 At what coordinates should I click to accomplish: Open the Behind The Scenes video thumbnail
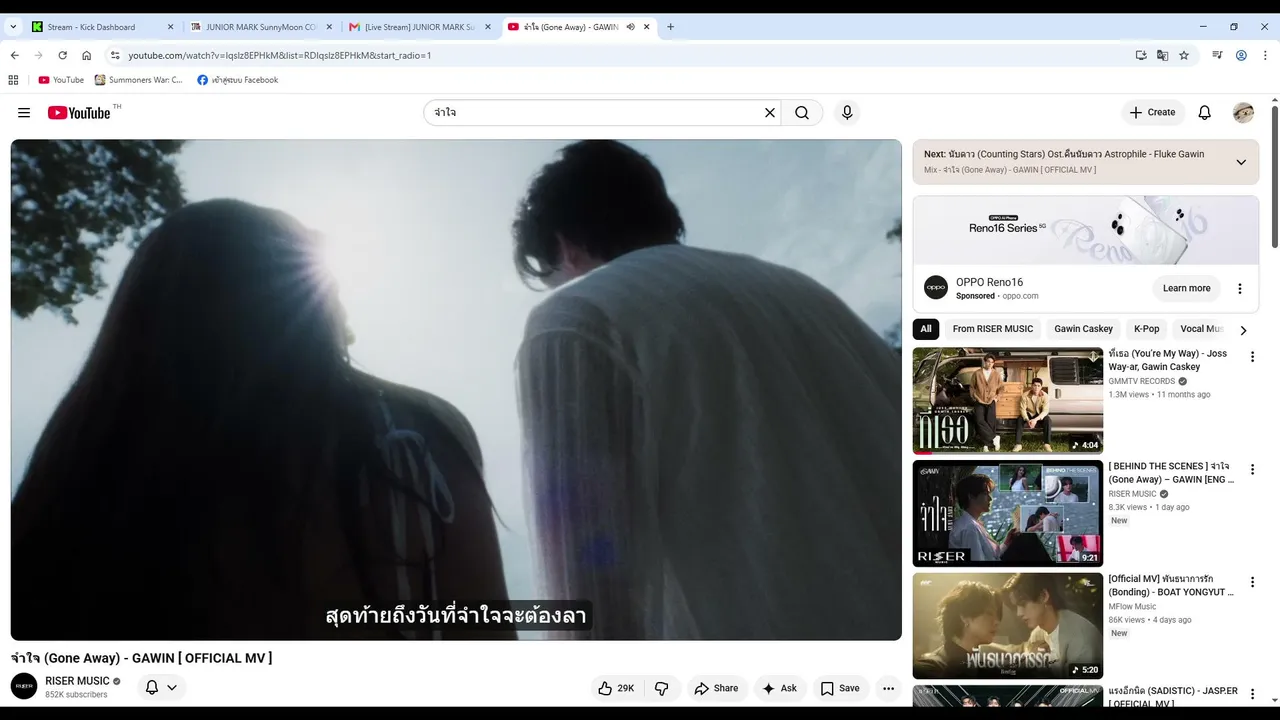(1008, 514)
